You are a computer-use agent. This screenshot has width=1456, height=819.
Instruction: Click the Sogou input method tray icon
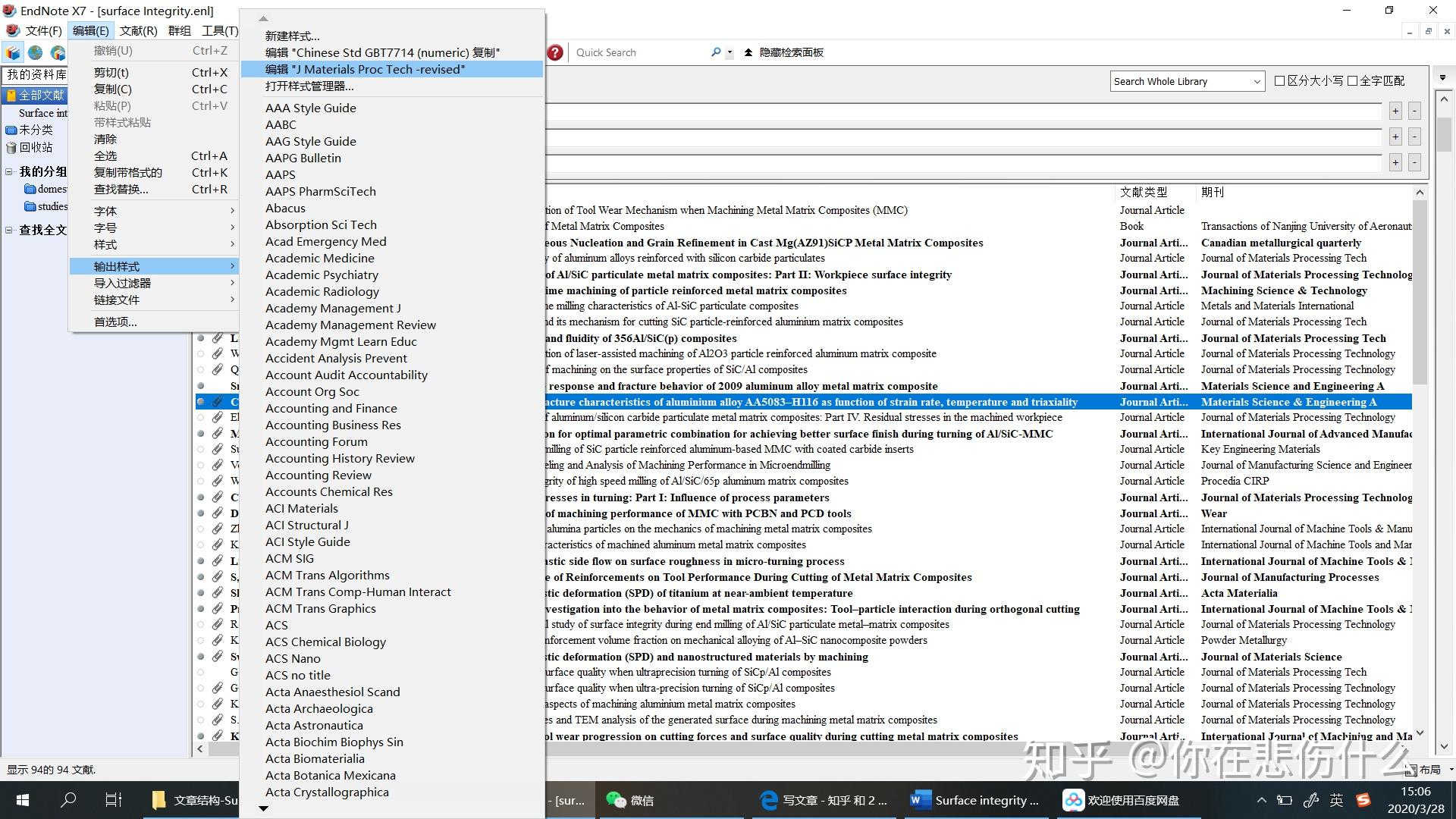[x=1363, y=800]
